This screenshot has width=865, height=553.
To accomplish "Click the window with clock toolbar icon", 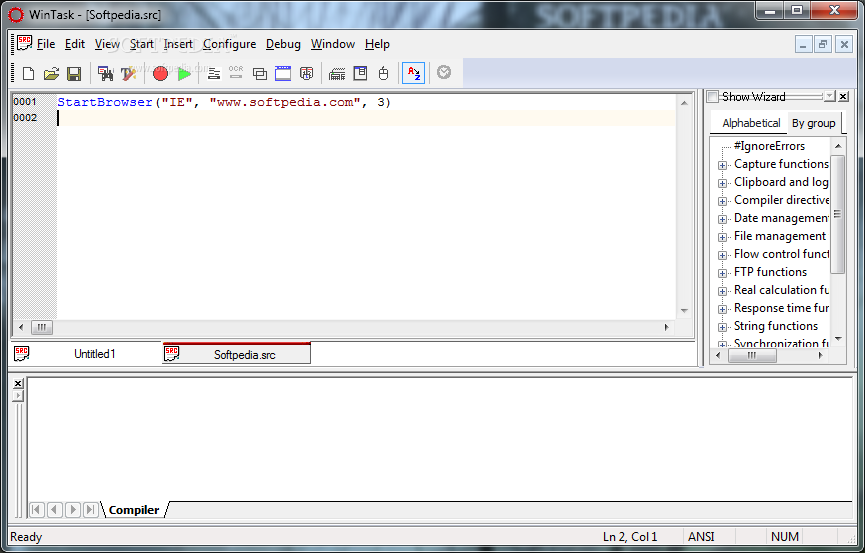I will point(306,73).
